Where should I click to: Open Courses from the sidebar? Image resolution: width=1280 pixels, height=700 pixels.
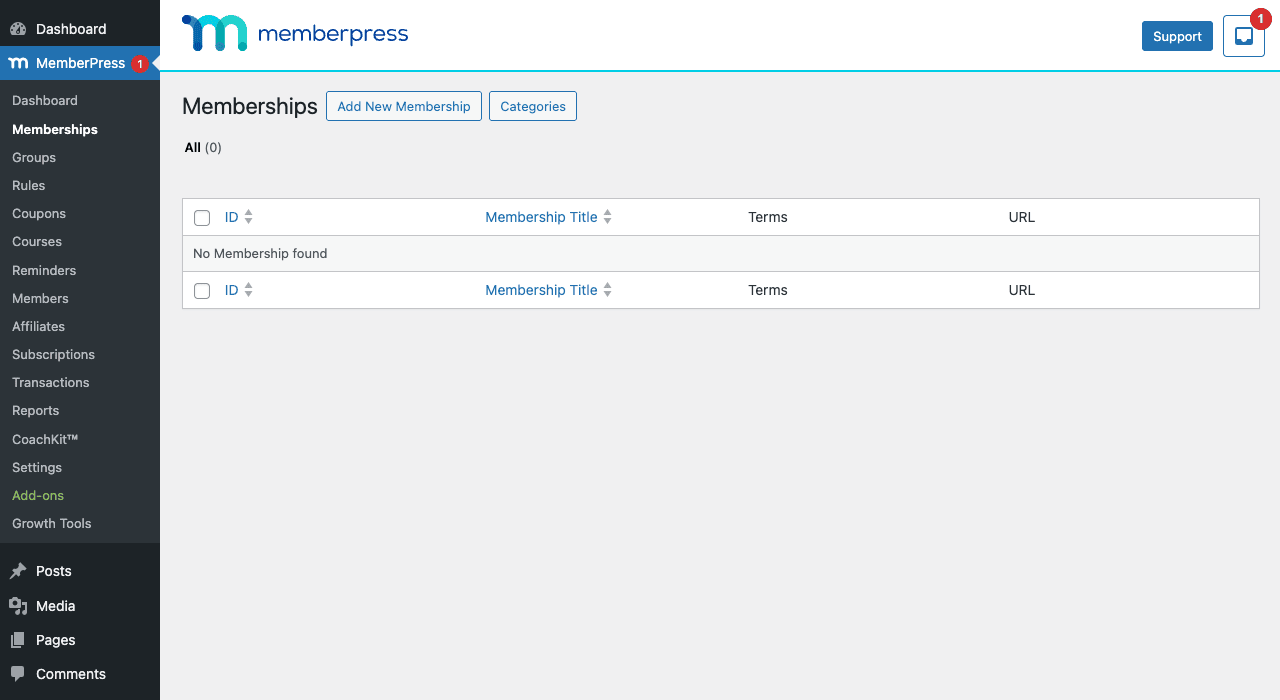[x=37, y=241]
